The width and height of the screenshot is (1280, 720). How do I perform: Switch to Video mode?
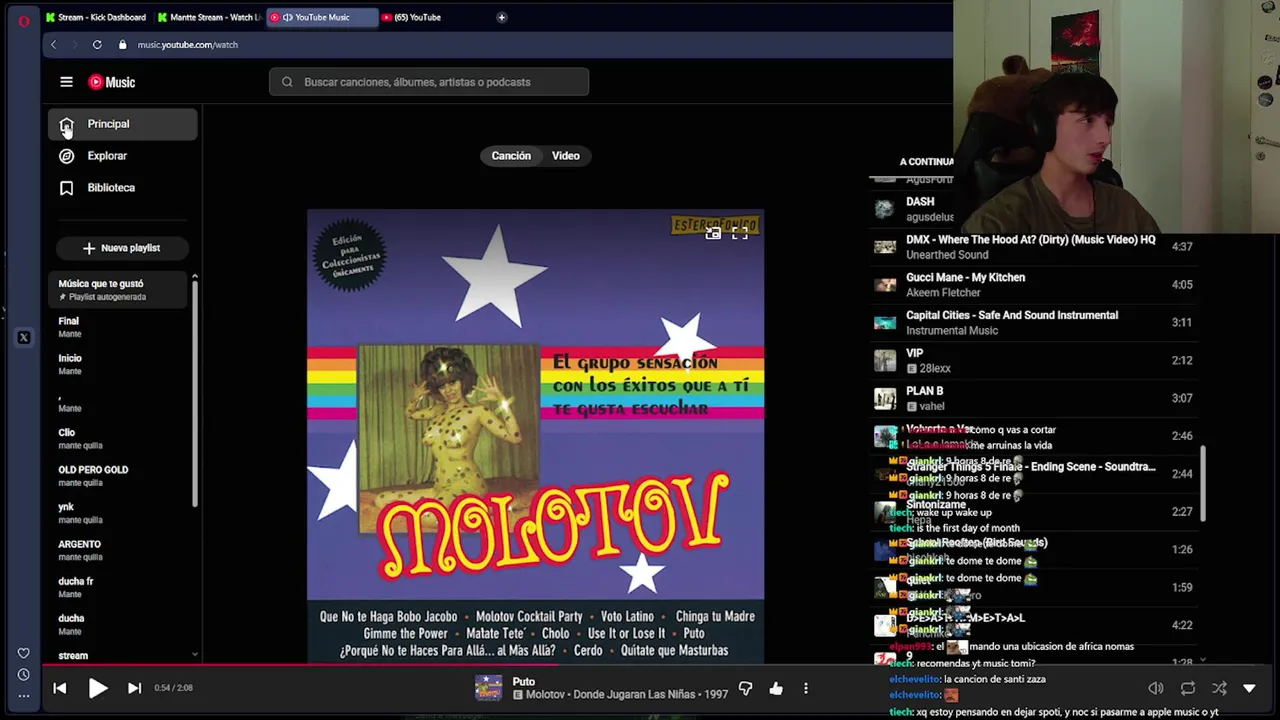point(566,156)
